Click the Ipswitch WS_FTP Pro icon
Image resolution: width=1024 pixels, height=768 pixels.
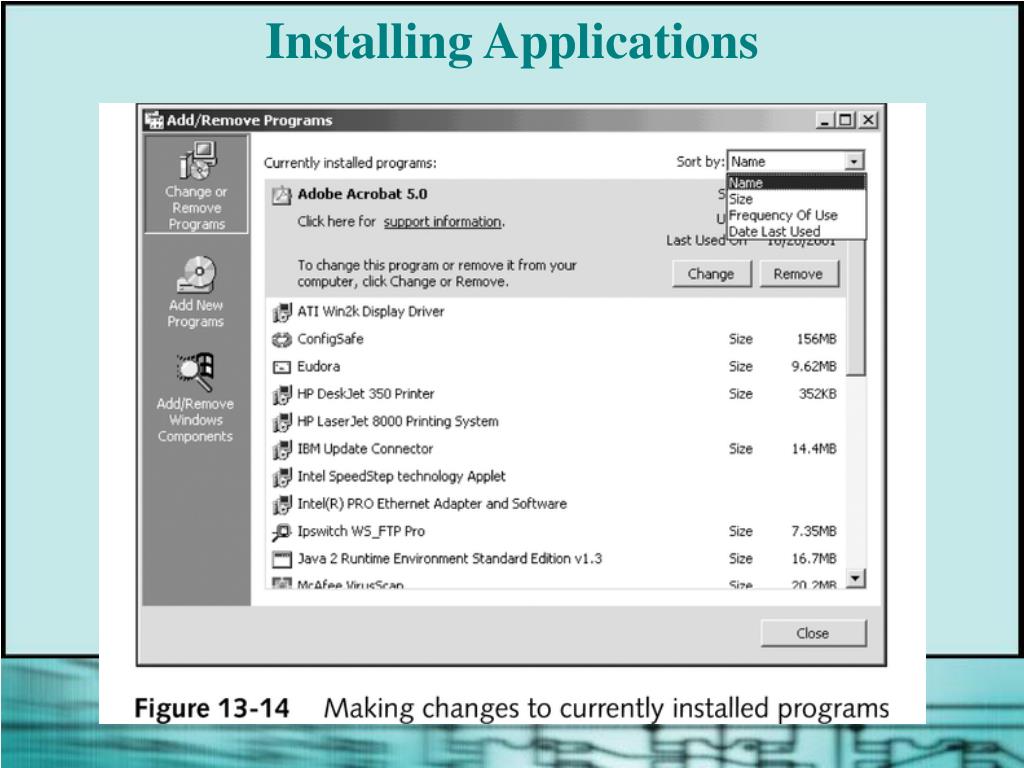pyautogui.click(x=281, y=532)
